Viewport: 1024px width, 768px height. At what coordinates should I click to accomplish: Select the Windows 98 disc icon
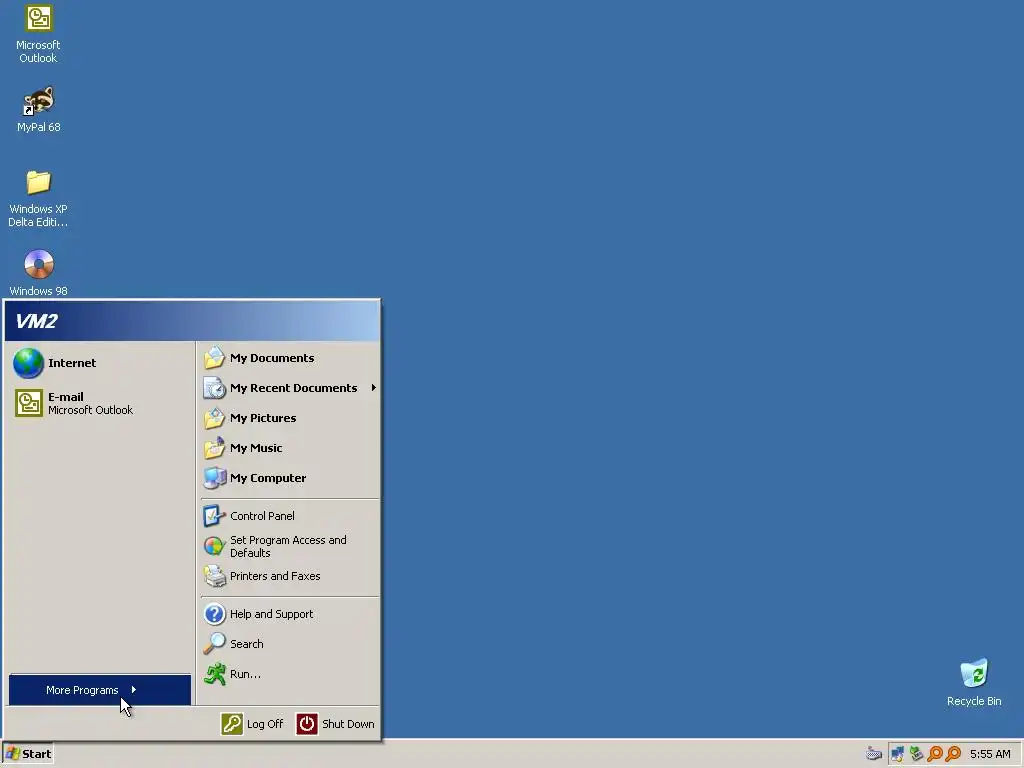[x=39, y=272]
